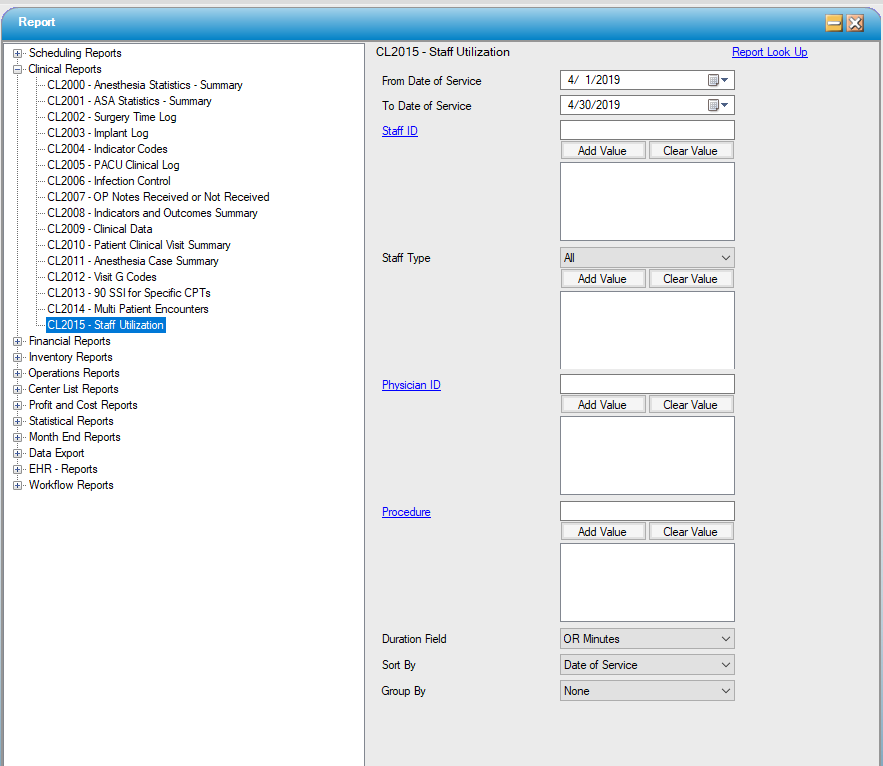883x766 pixels.
Task: Select CL2011 - Anesthesia Case Summary report
Action: [x=132, y=261]
